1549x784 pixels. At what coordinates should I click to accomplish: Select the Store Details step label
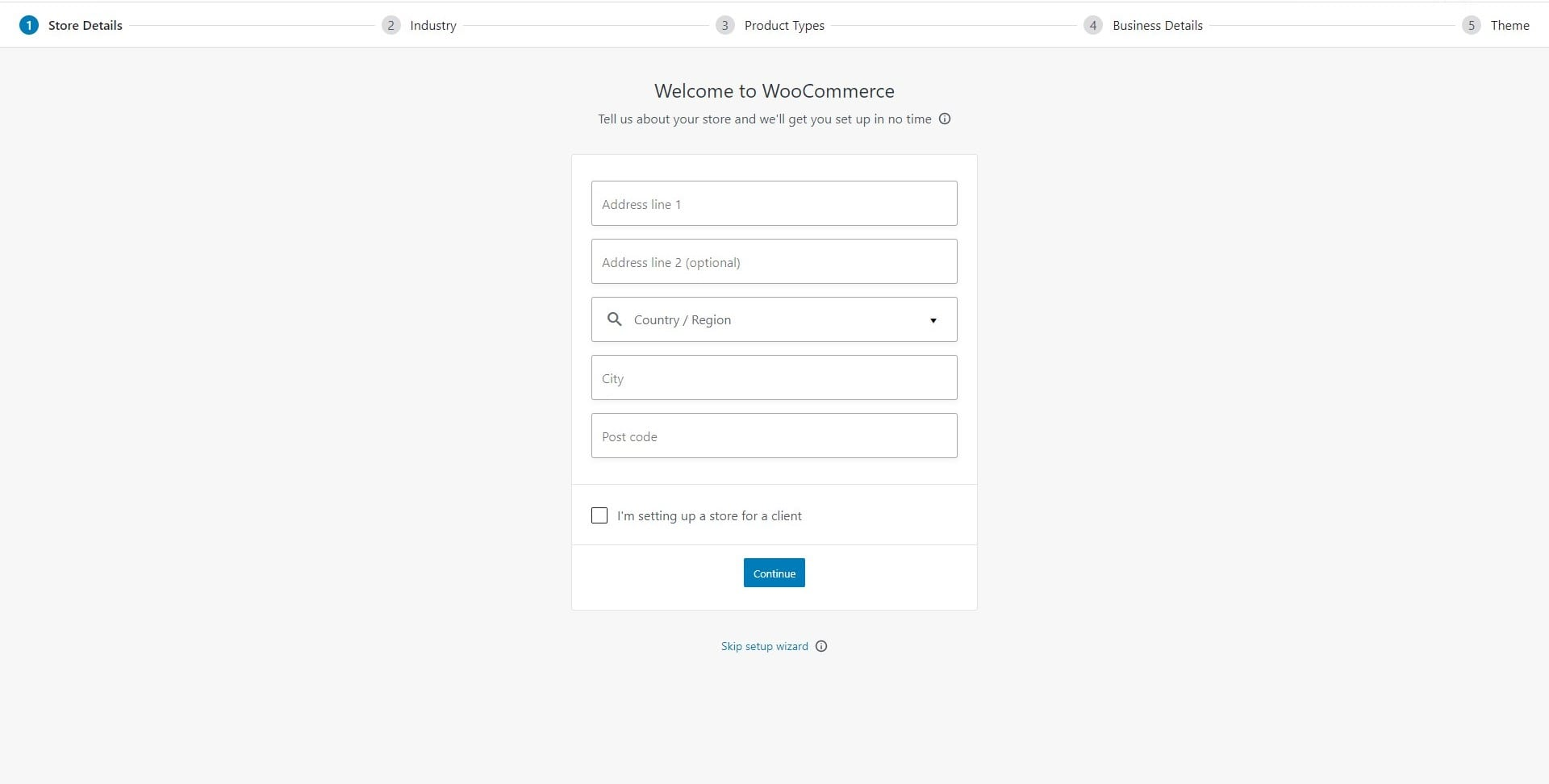point(84,25)
